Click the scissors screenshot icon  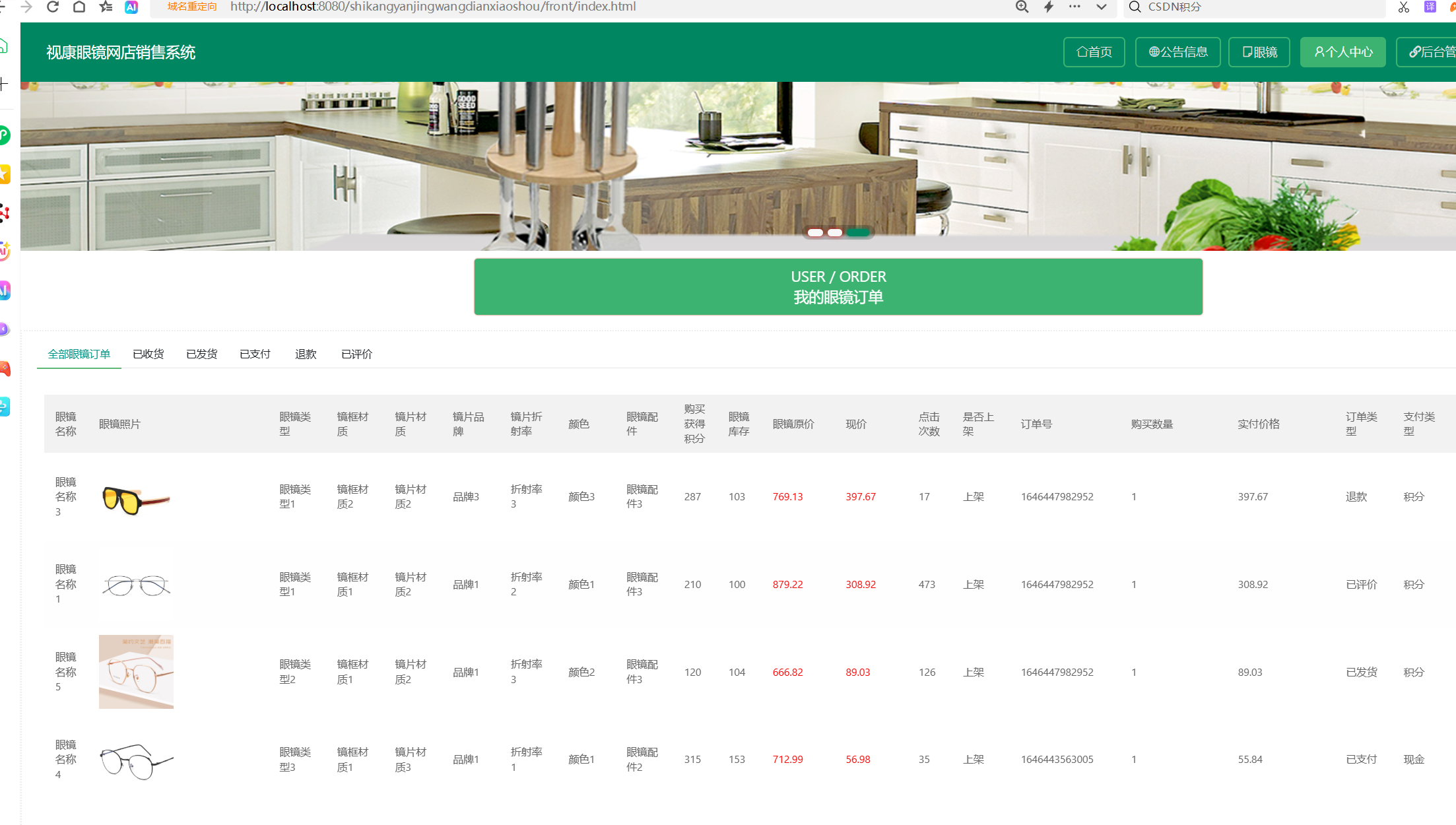click(x=1403, y=7)
